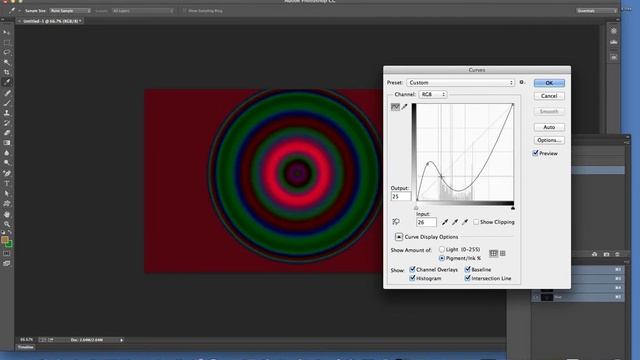Activate on-image adjustment hand tool in Curves
640x360 pixels.
coord(396,222)
